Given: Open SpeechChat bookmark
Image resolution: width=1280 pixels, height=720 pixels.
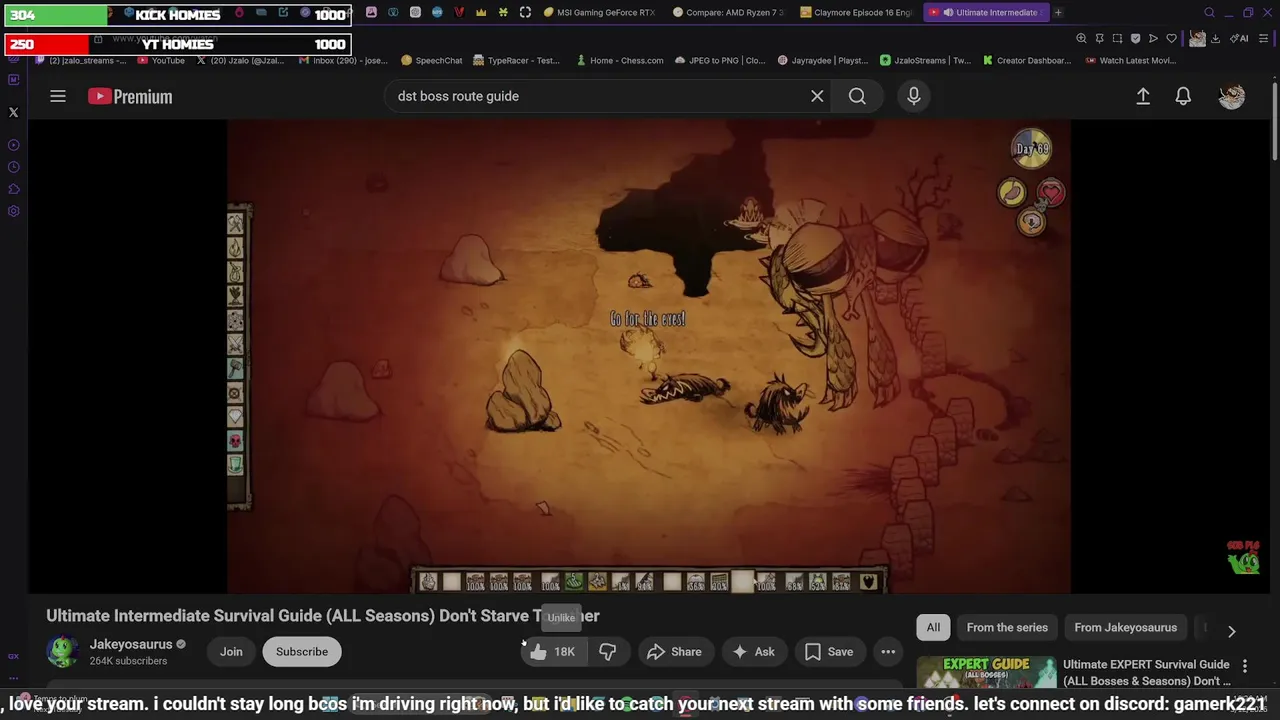Looking at the screenshot, I should 431,60.
